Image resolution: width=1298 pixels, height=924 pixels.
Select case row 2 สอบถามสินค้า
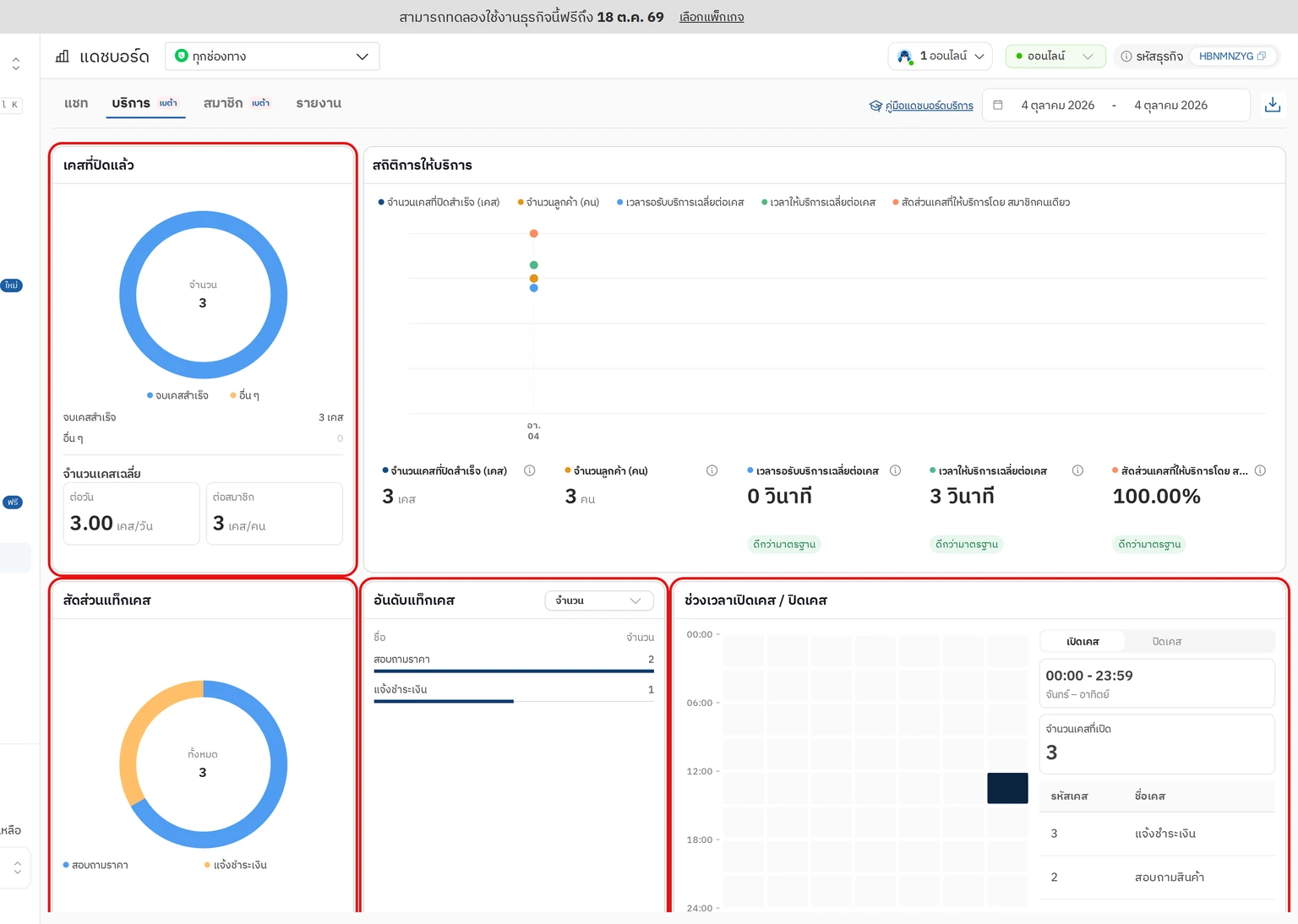pyautogui.click(x=1157, y=878)
